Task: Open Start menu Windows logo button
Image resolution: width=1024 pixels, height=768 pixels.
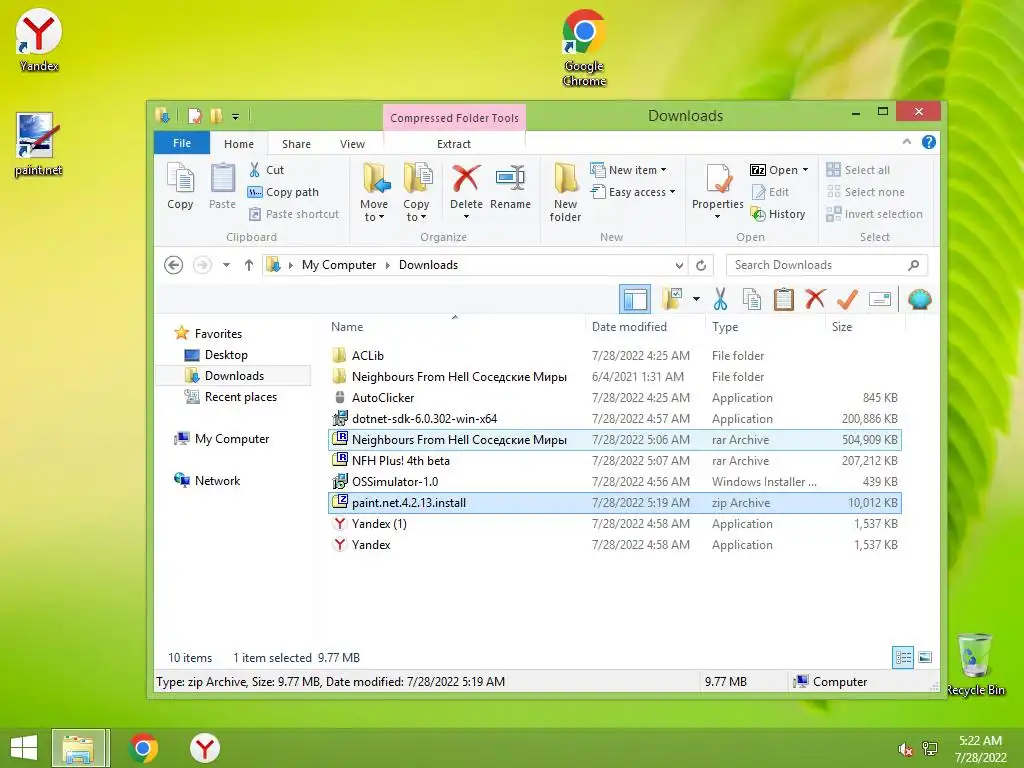Action: pyautogui.click(x=24, y=748)
